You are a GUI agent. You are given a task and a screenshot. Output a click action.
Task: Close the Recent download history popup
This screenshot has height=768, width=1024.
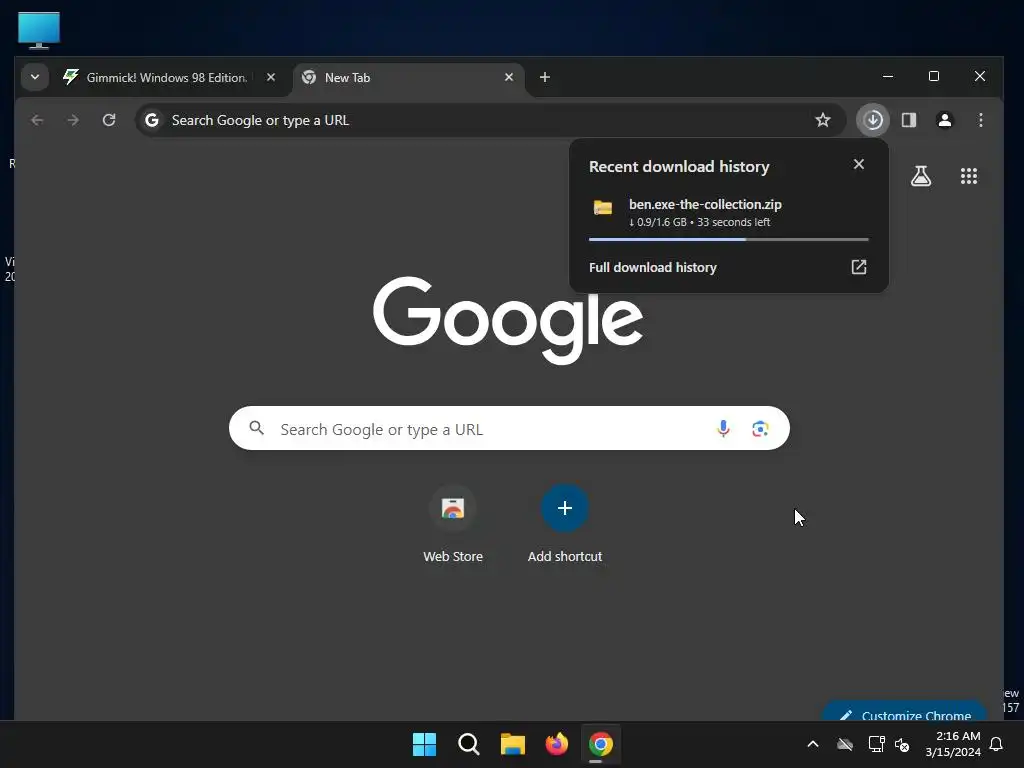pos(859,165)
